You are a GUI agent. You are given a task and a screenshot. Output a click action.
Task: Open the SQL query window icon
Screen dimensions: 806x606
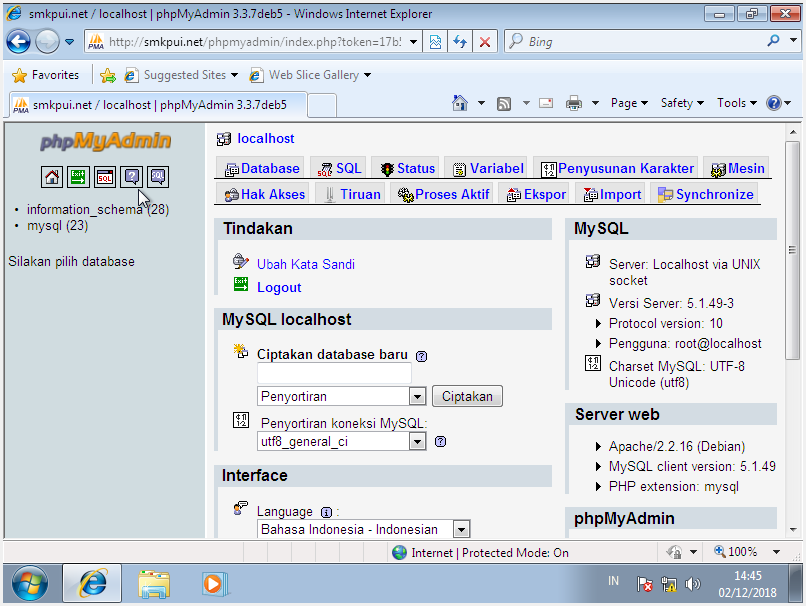(x=105, y=177)
